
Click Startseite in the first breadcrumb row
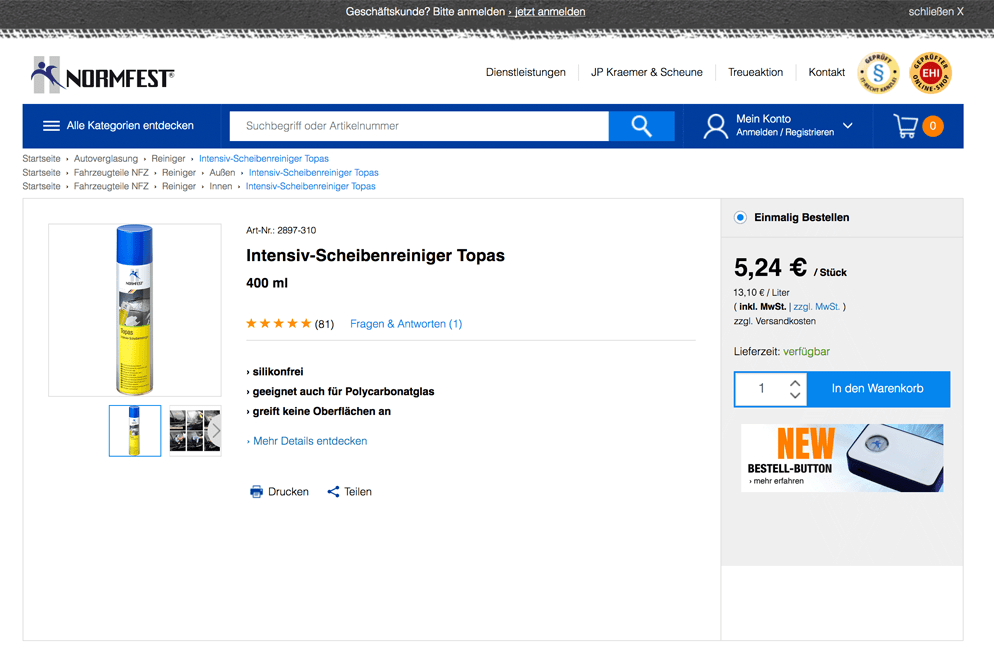click(x=41, y=159)
